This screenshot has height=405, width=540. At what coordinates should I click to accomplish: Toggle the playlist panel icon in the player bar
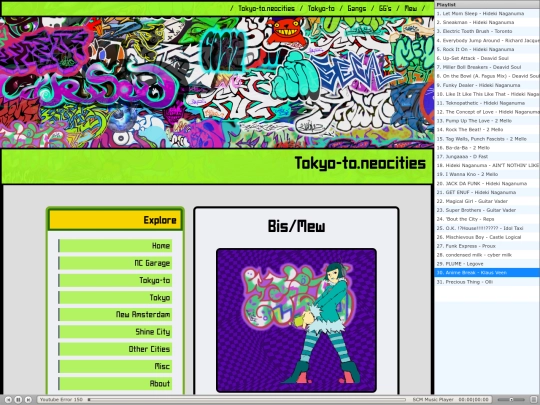534,399
